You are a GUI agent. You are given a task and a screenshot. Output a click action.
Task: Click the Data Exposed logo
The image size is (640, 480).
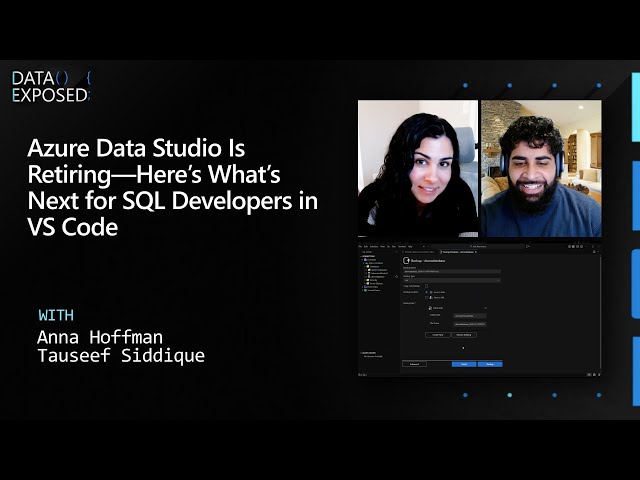click(x=51, y=87)
